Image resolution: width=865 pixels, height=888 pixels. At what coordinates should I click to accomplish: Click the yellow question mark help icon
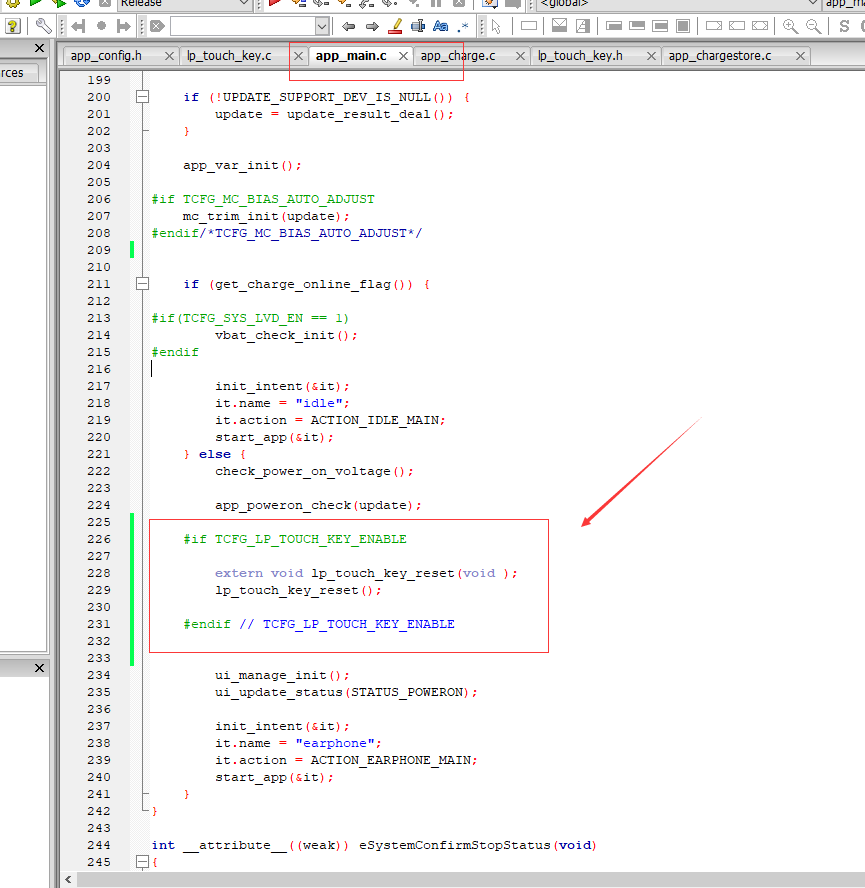[x=12, y=26]
